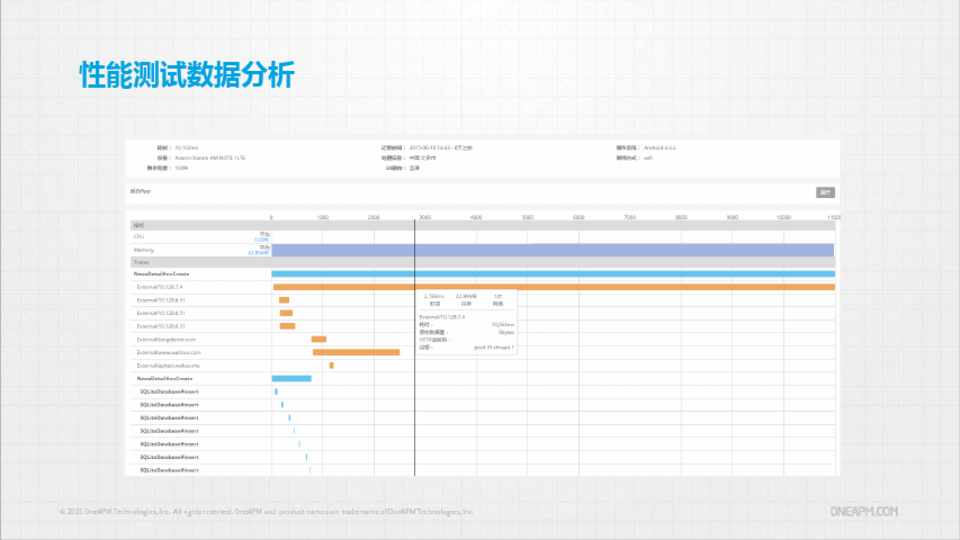Click the gray button at panel's top right

click(825, 192)
